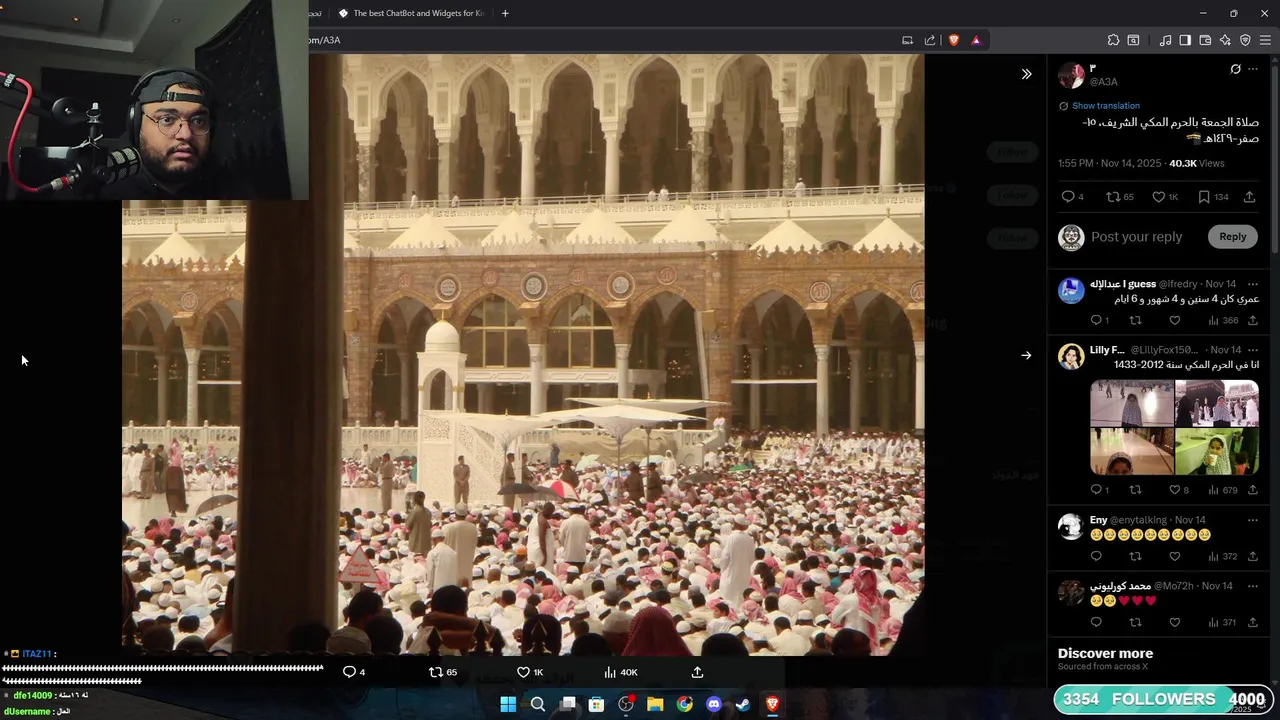Viewport: 1280px width, 720px height.
Task: Open the Leo AI sparkle icon
Action: click(x=1225, y=40)
